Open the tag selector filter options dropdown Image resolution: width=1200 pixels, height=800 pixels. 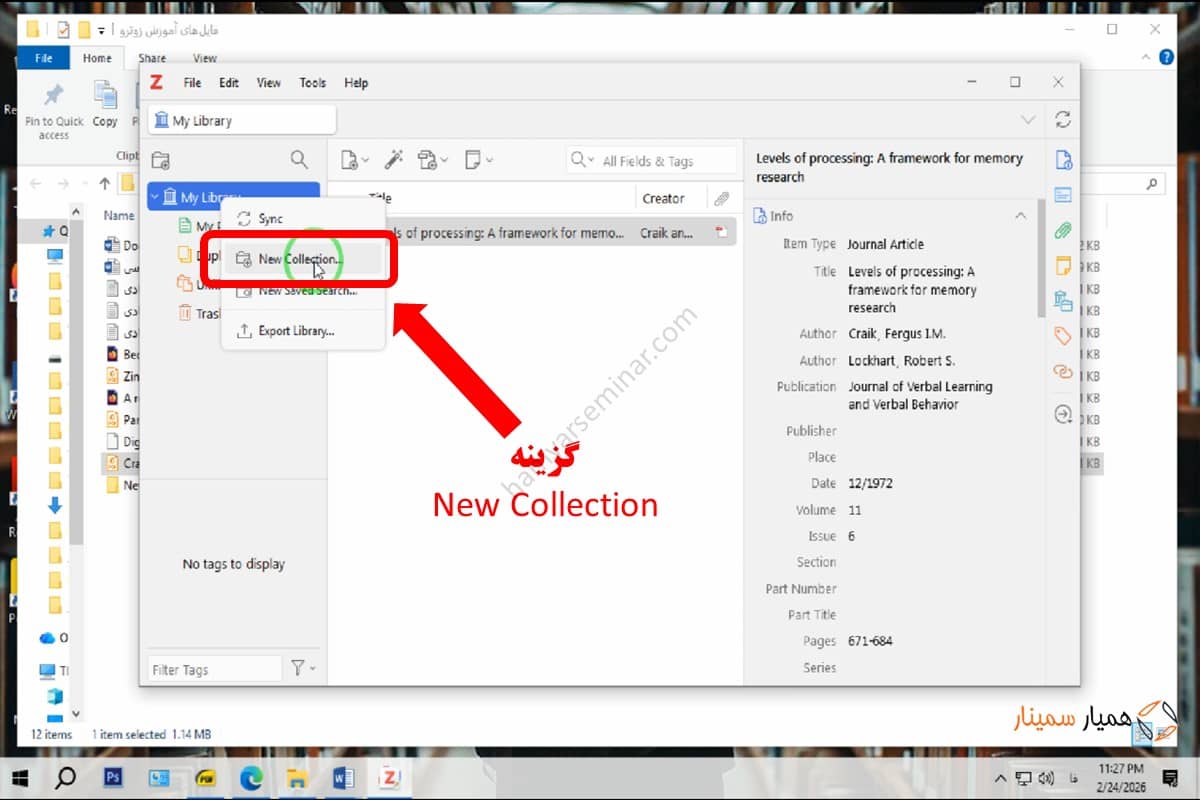point(303,668)
